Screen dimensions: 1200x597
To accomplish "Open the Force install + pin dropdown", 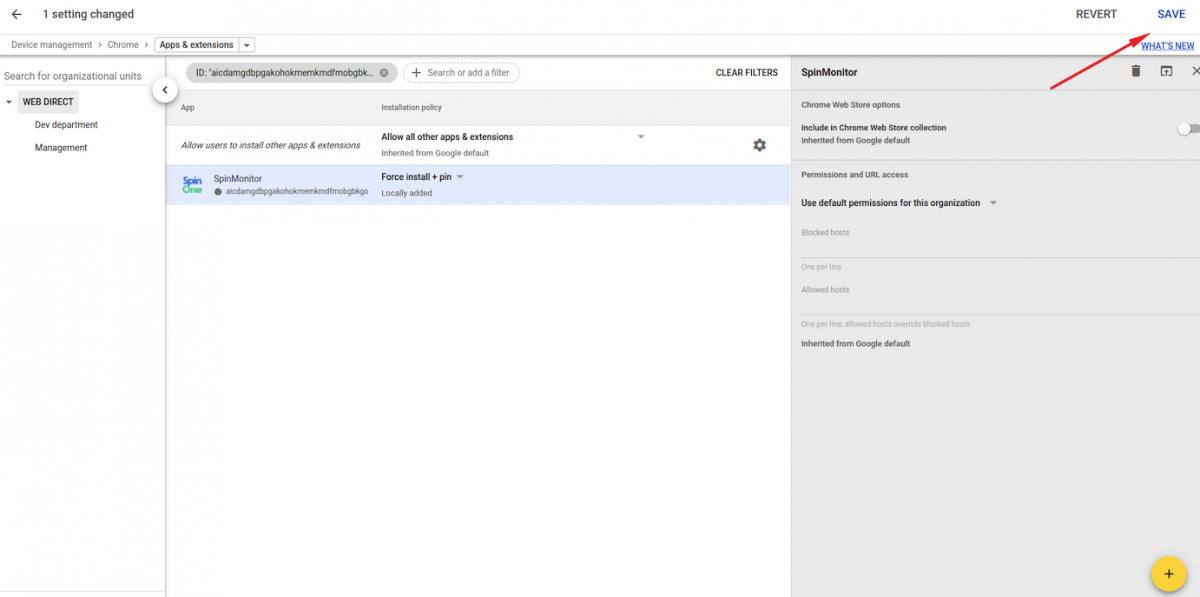I will coord(461,177).
